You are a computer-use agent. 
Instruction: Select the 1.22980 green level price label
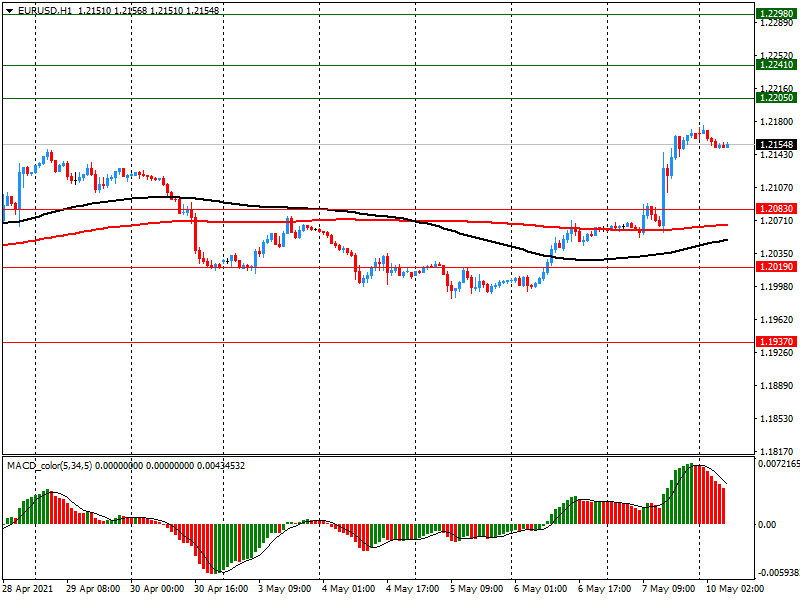[776, 14]
